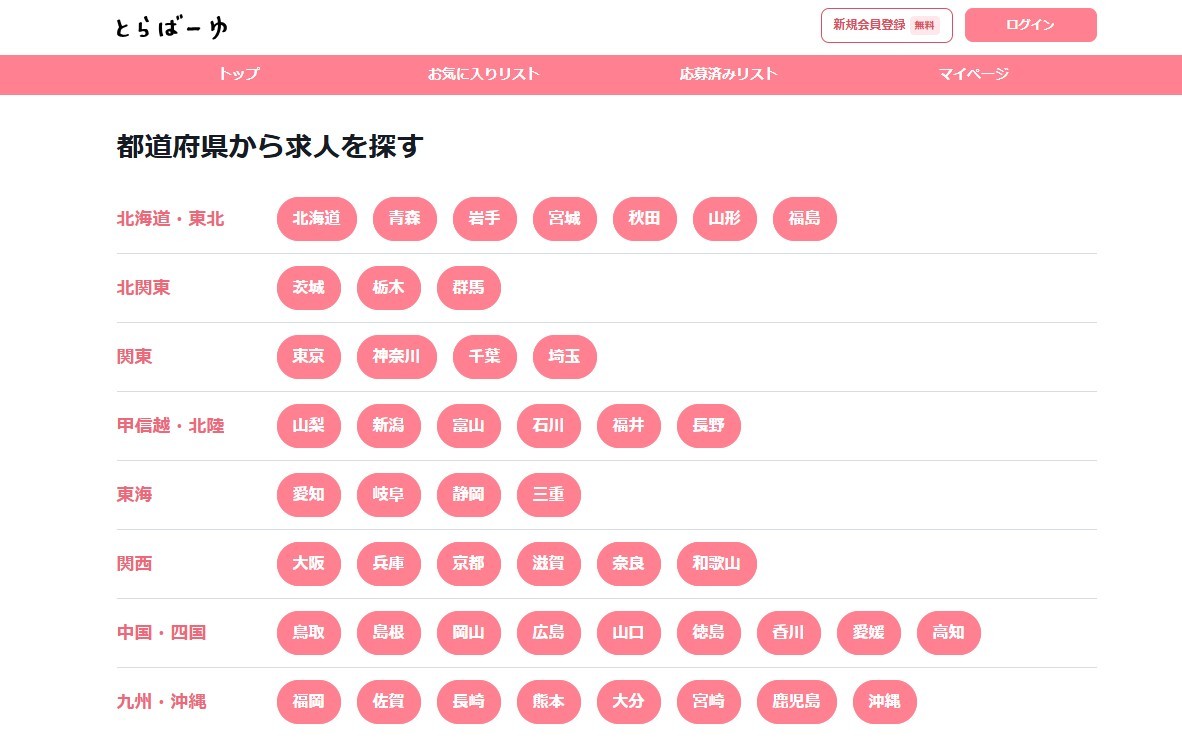Choose 山形 in the 北海道・東北 row

tap(724, 219)
